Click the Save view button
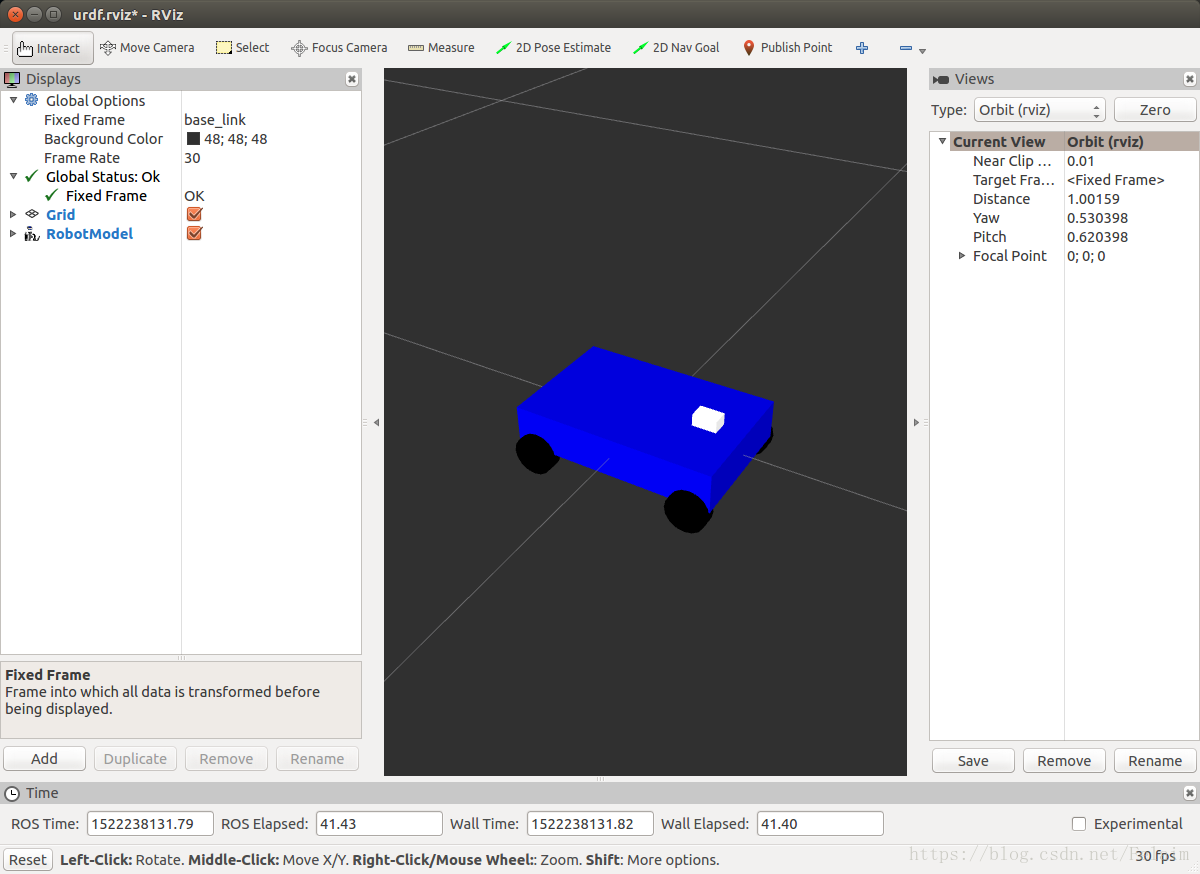The image size is (1200, 874). point(973,761)
